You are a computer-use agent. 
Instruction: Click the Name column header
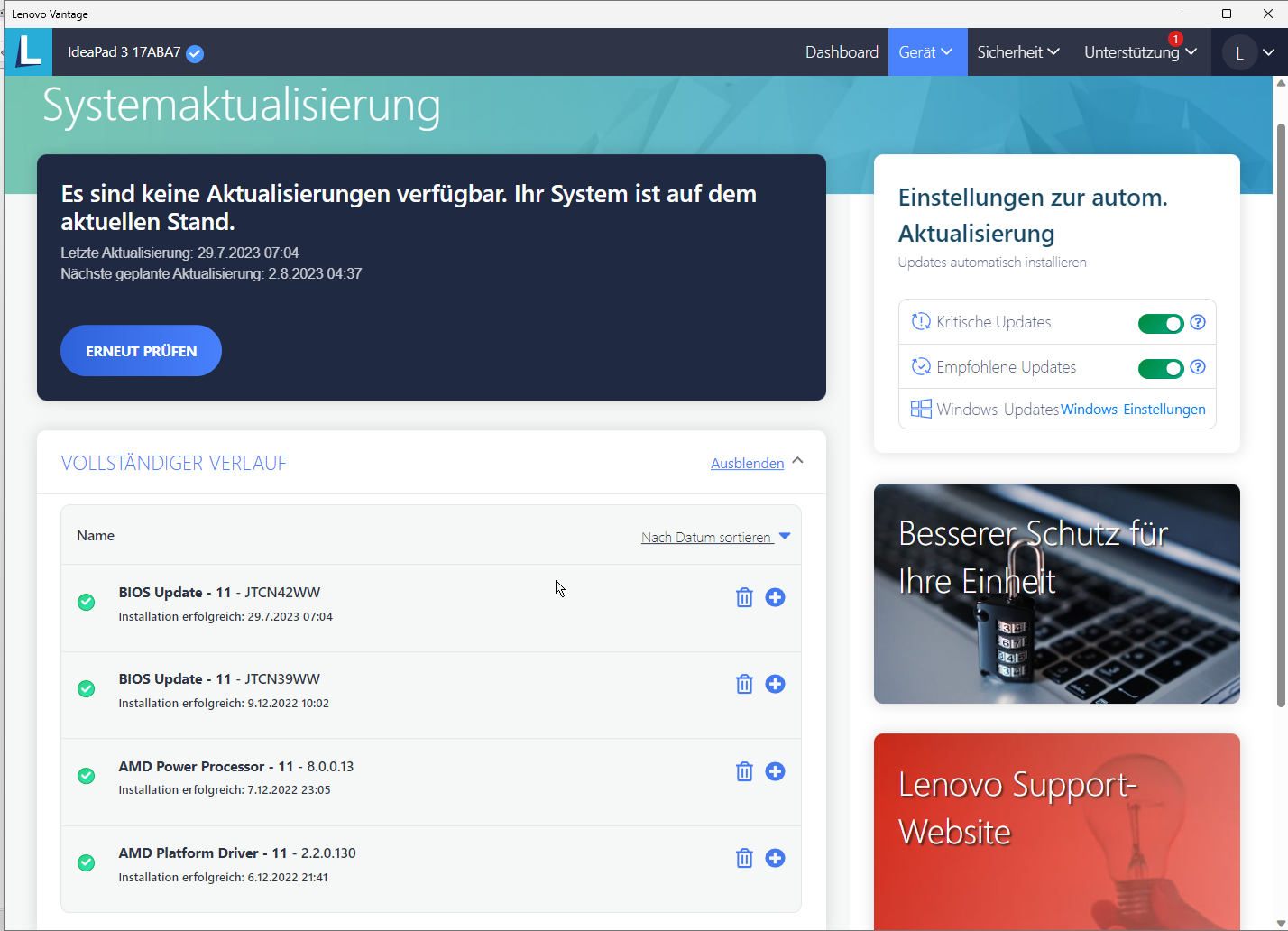[x=96, y=536]
